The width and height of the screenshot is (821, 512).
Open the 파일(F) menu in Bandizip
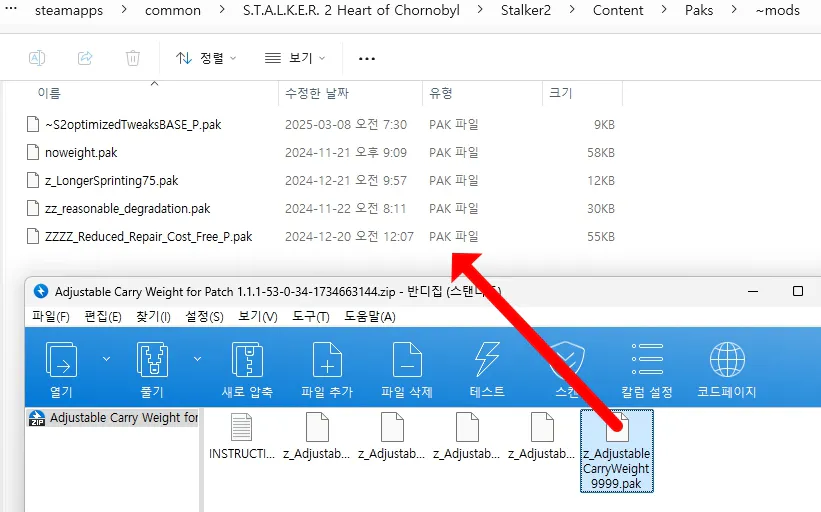(x=51, y=317)
